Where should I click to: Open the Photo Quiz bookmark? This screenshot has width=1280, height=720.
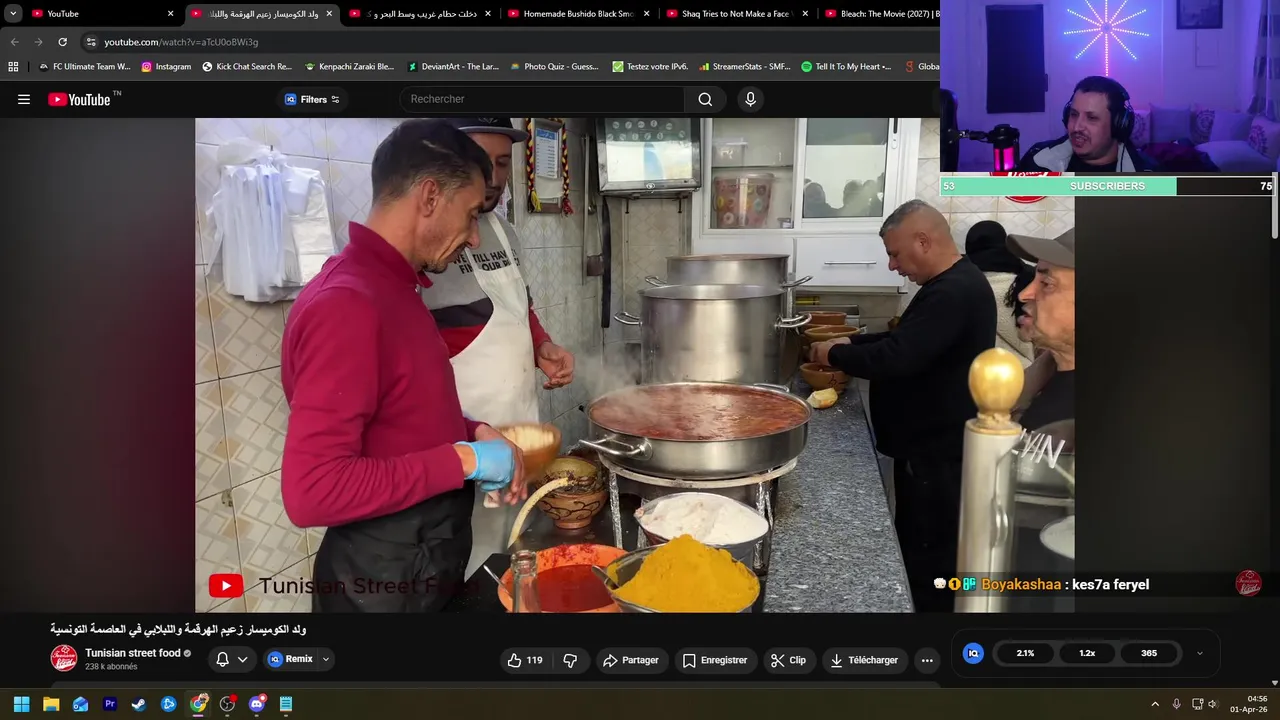555,67
